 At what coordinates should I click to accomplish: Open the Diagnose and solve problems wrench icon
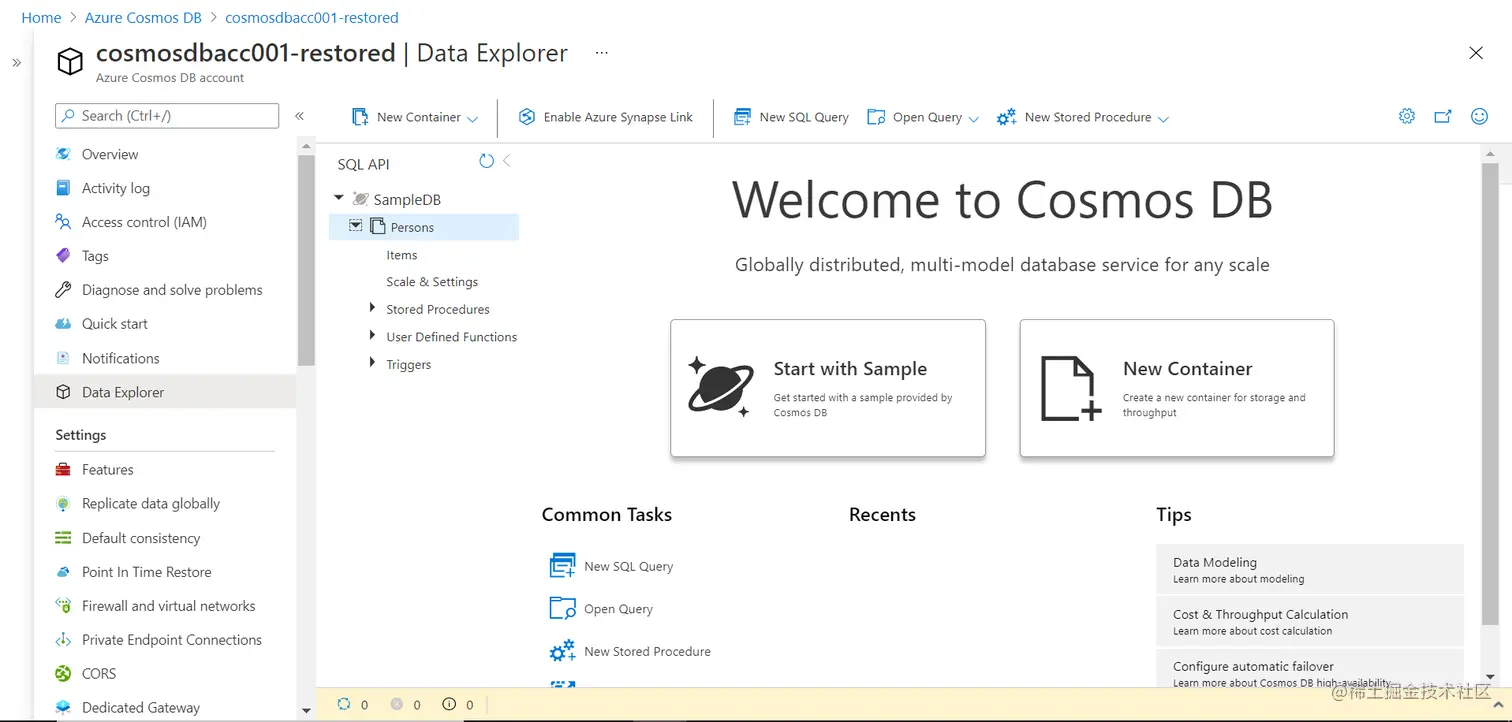tap(63, 290)
